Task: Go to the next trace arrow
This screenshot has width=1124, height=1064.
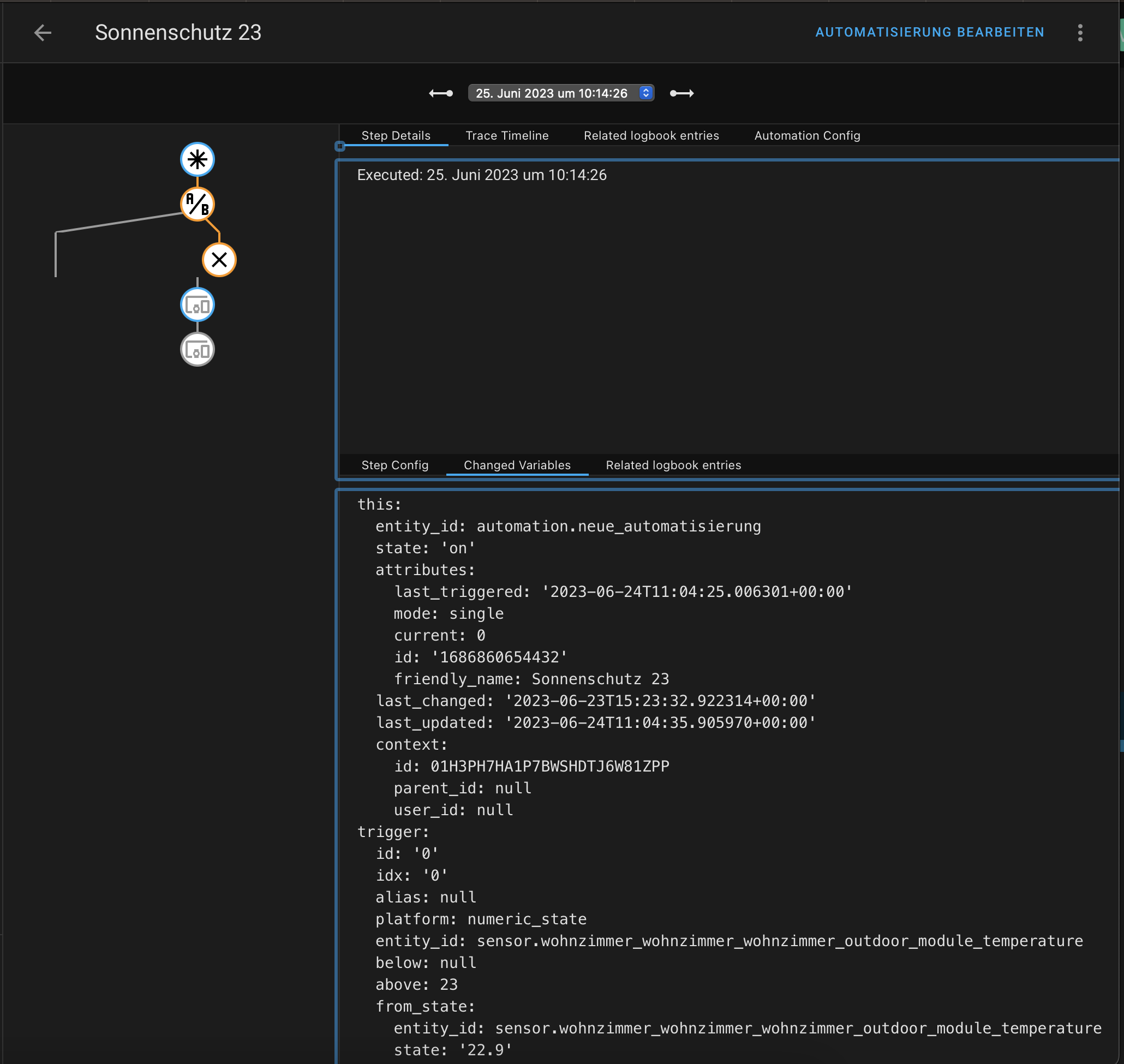Action: (681, 94)
